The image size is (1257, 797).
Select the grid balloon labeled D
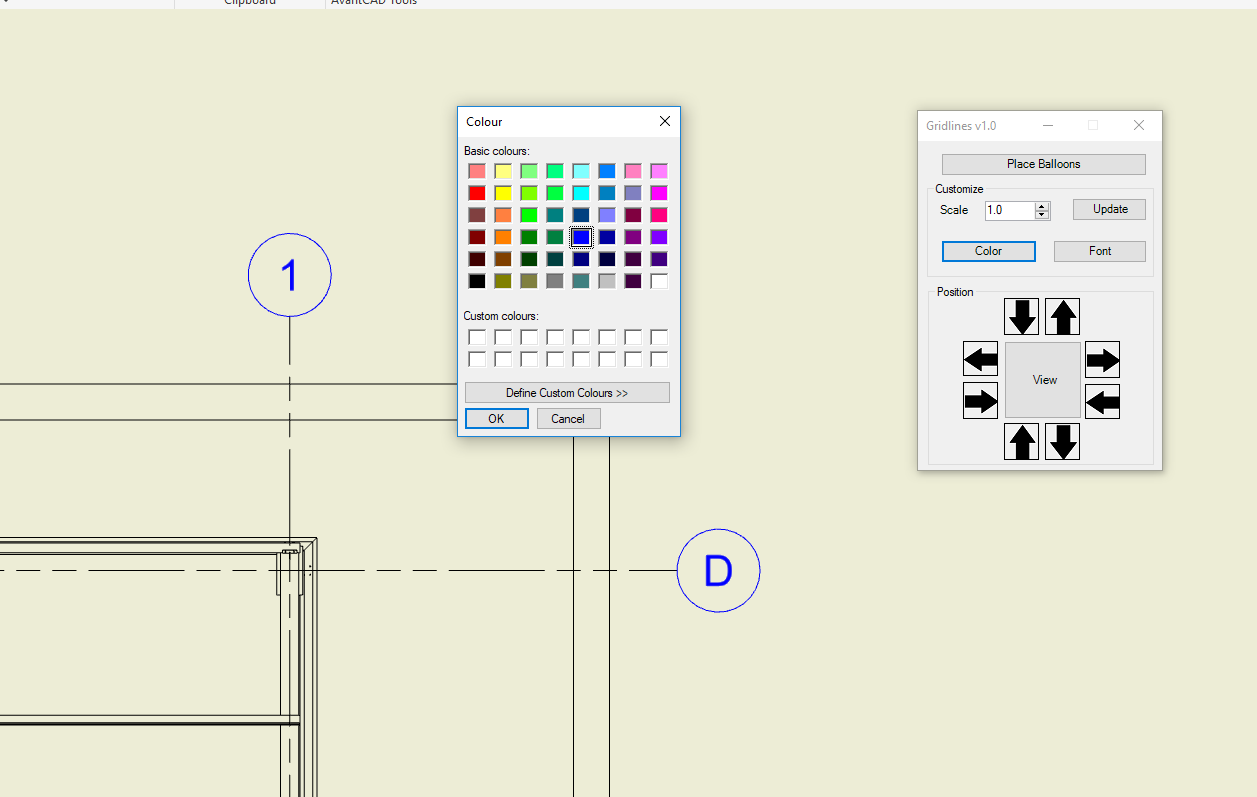click(718, 571)
